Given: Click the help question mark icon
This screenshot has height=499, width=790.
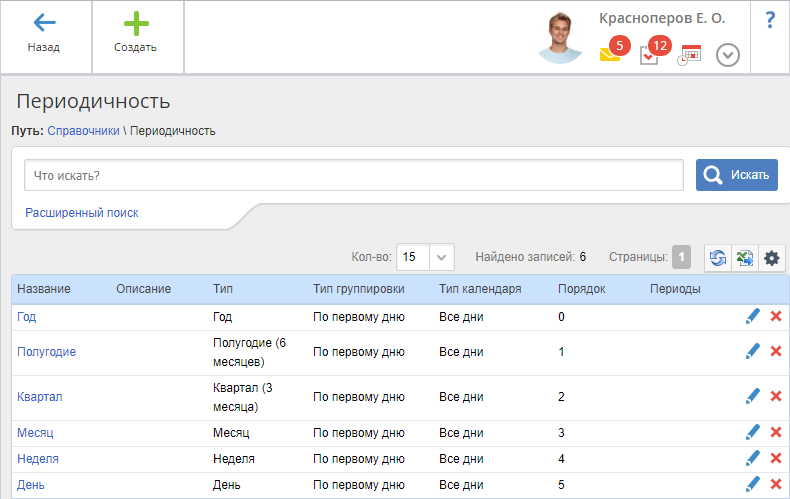Looking at the screenshot, I should tap(769, 20).
